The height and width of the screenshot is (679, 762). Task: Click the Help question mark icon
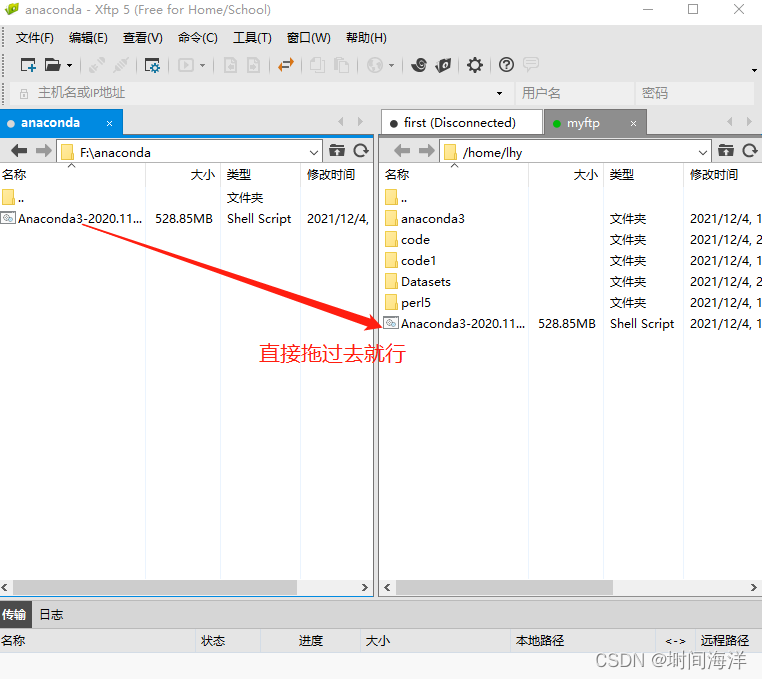click(x=506, y=65)
